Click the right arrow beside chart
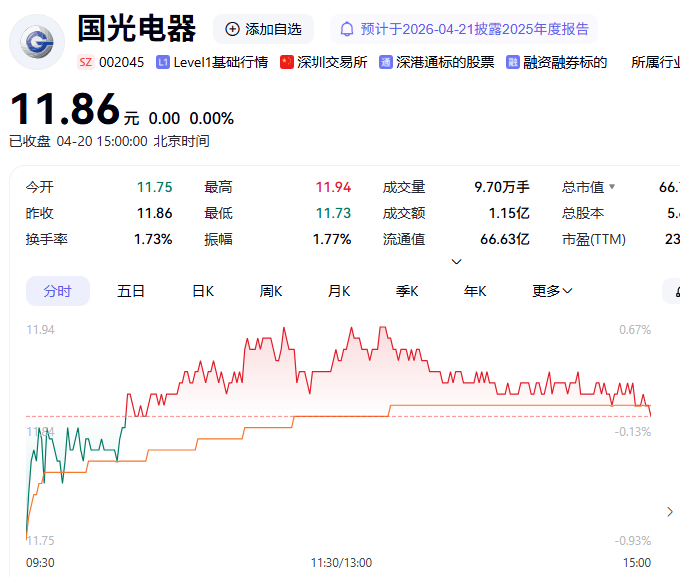The width and height of the screenshot is (680, 577). coord(670,512)
